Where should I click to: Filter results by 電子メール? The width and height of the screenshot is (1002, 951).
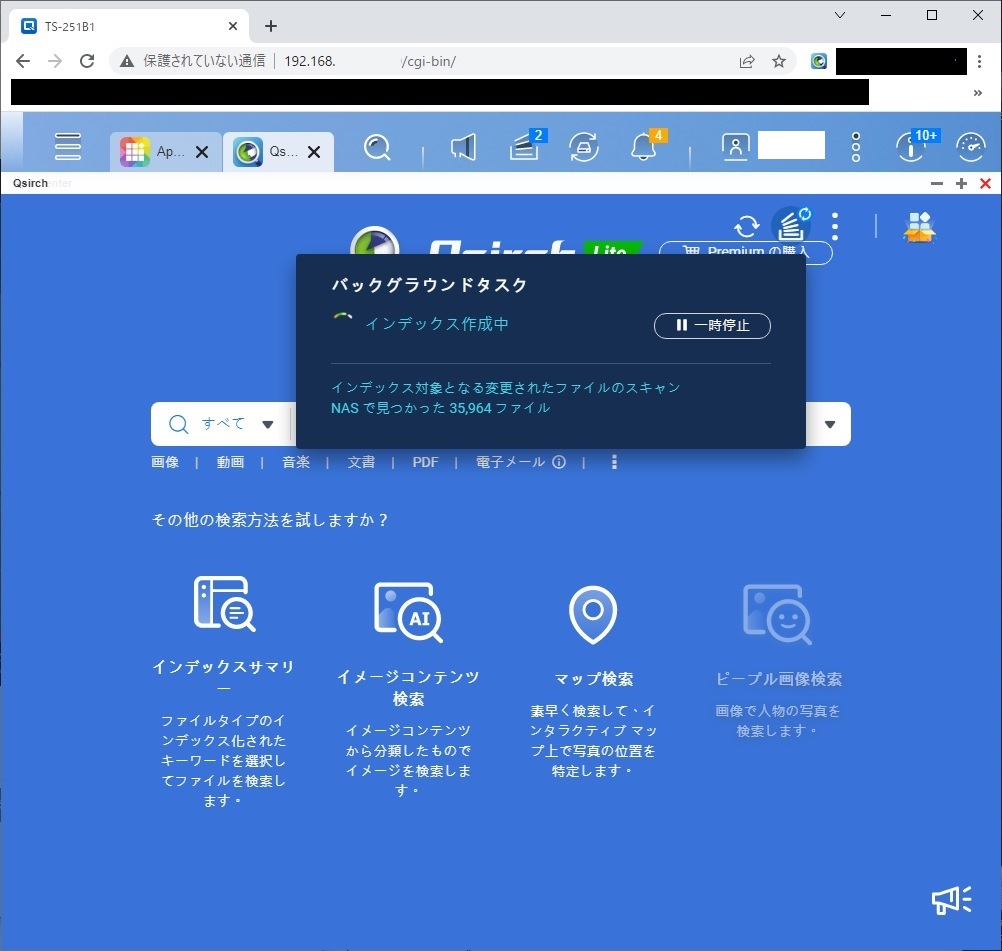[x=511, y=462]
